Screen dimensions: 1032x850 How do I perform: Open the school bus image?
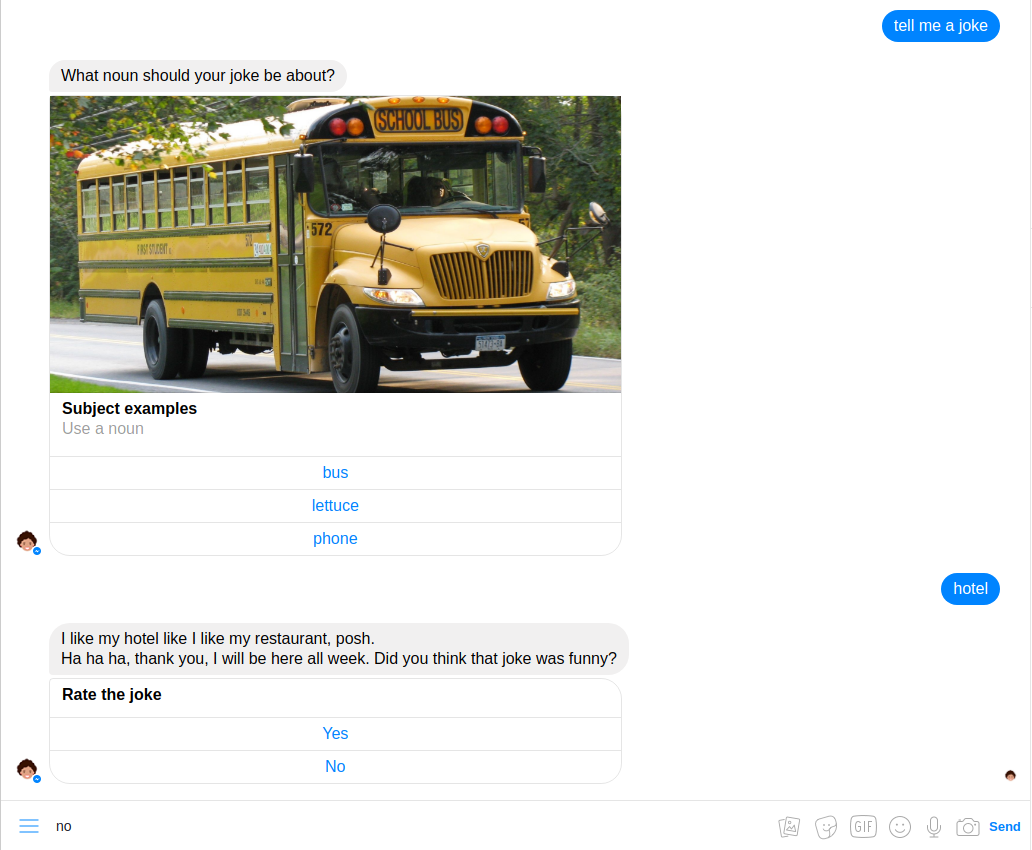point(336,244)
